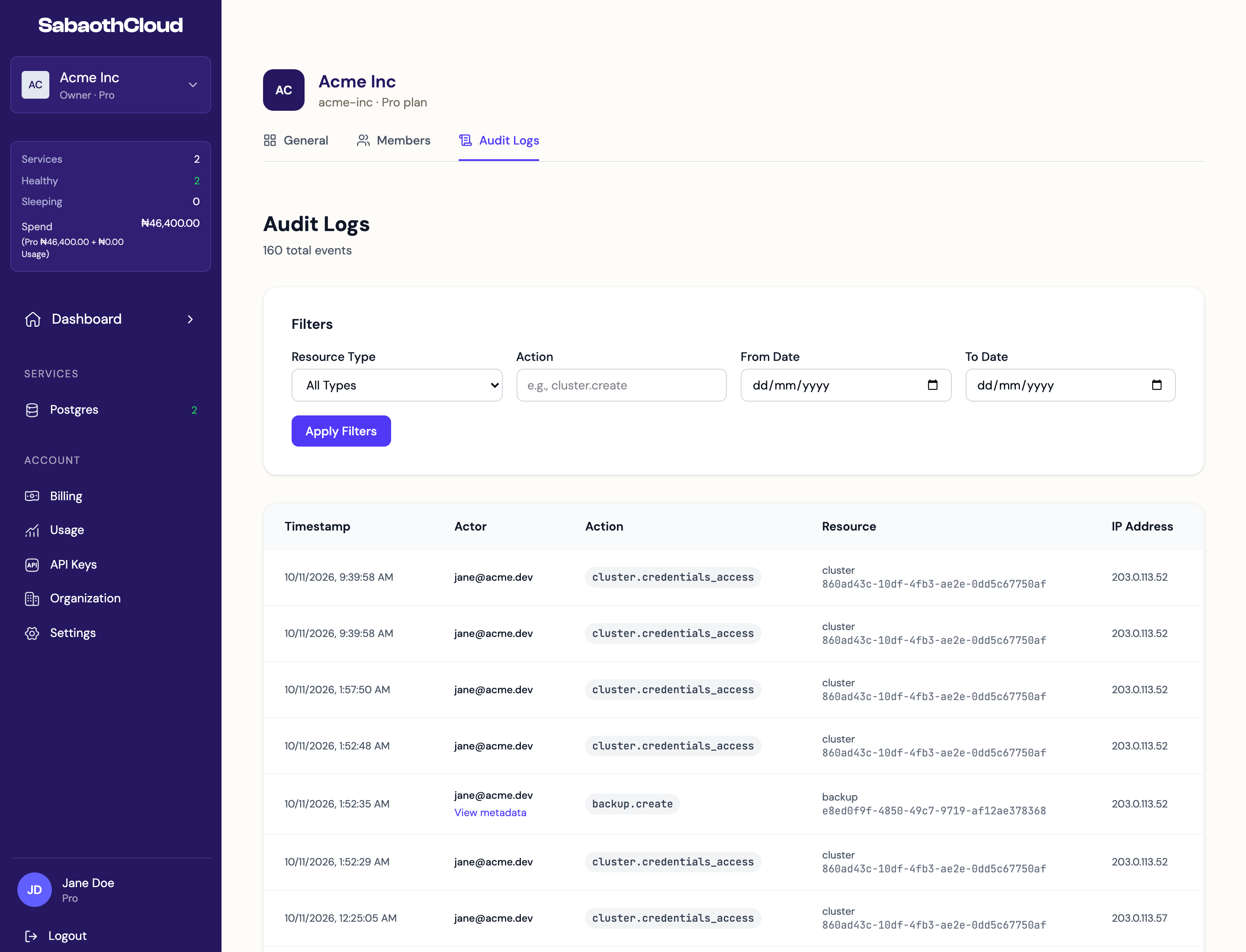The width and height of the screenshot is (1246, 952).
Task: Click the JD user avatar
Action: click(x=35, y=890)
